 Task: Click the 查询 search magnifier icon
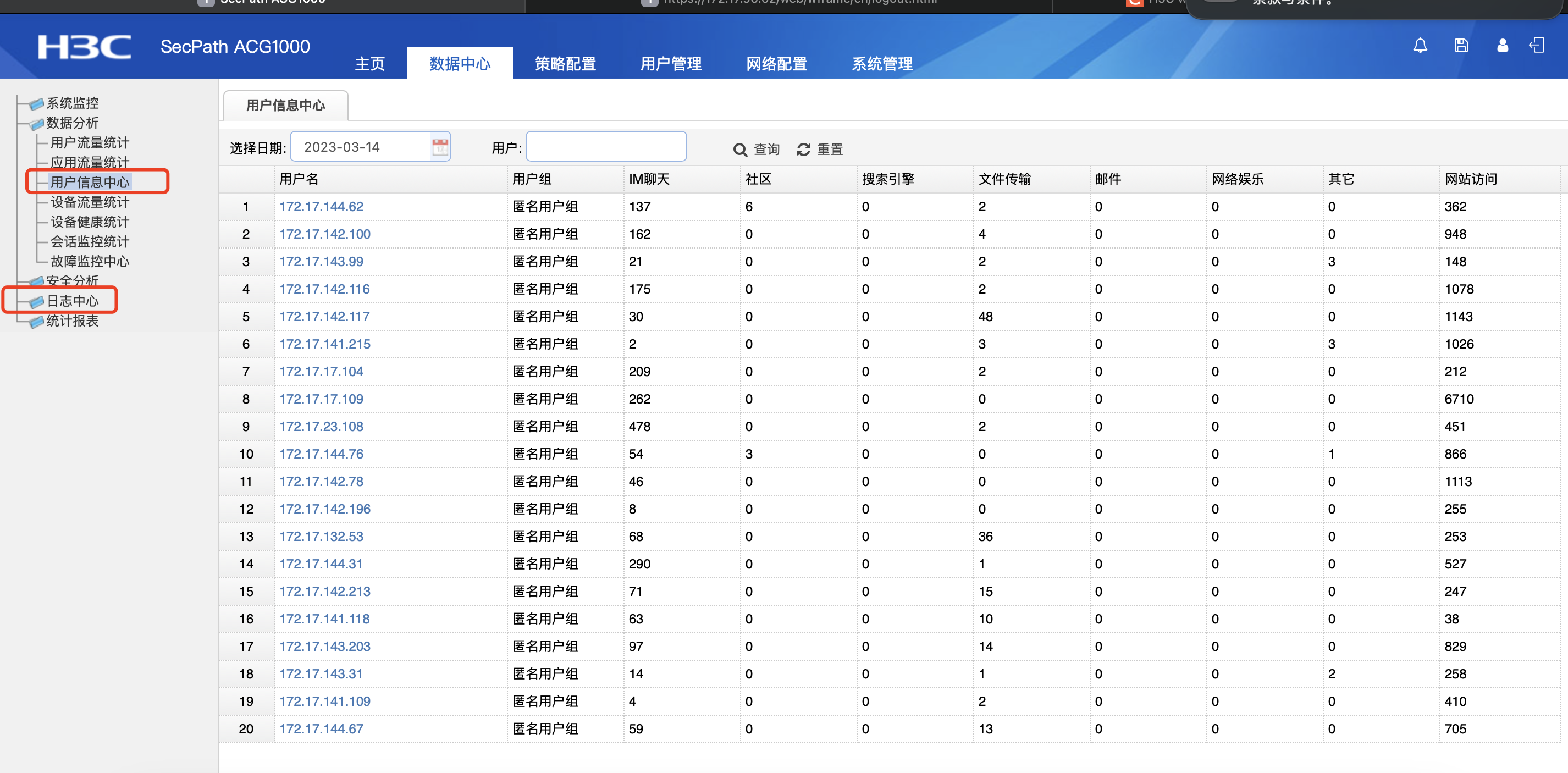[x=739, y=150]
